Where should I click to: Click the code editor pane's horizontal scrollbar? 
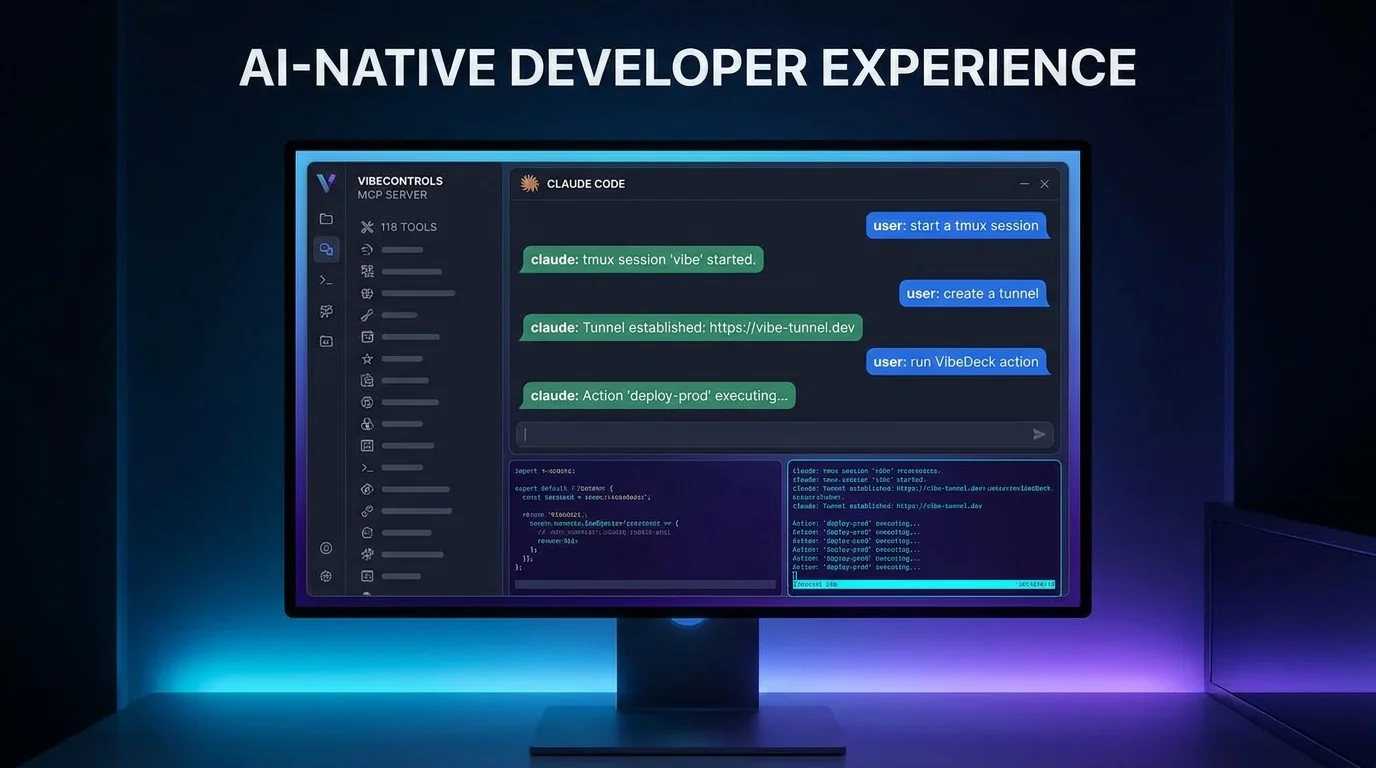[645, 584]
